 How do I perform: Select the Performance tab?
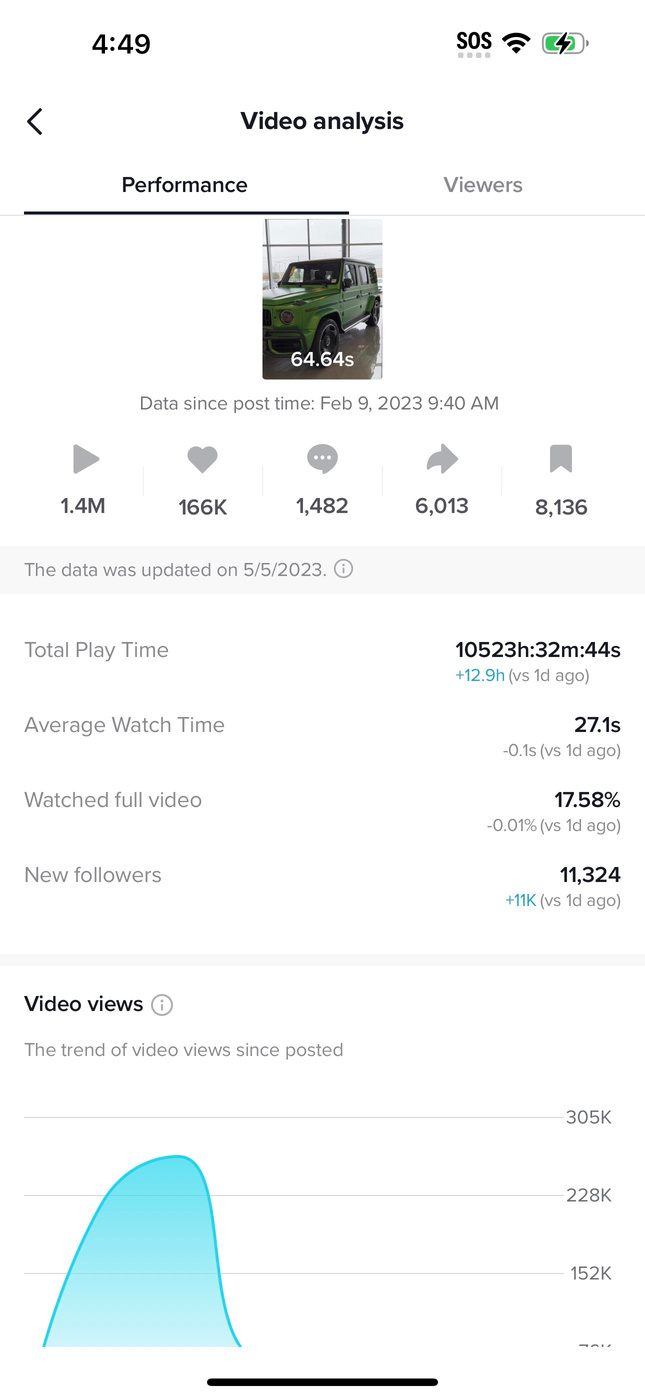(185, 185)
